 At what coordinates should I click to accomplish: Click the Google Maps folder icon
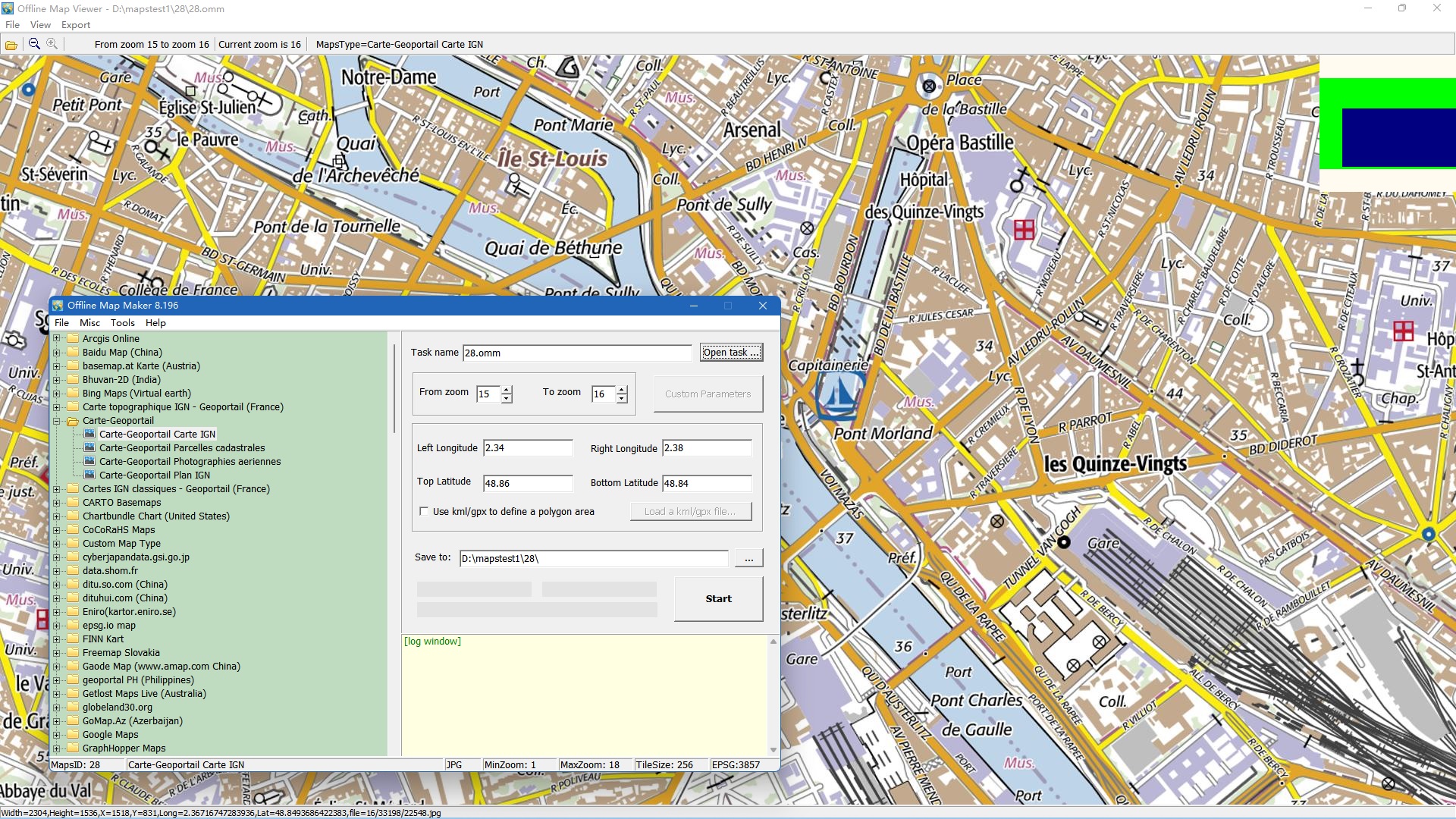tap(73, 735)
